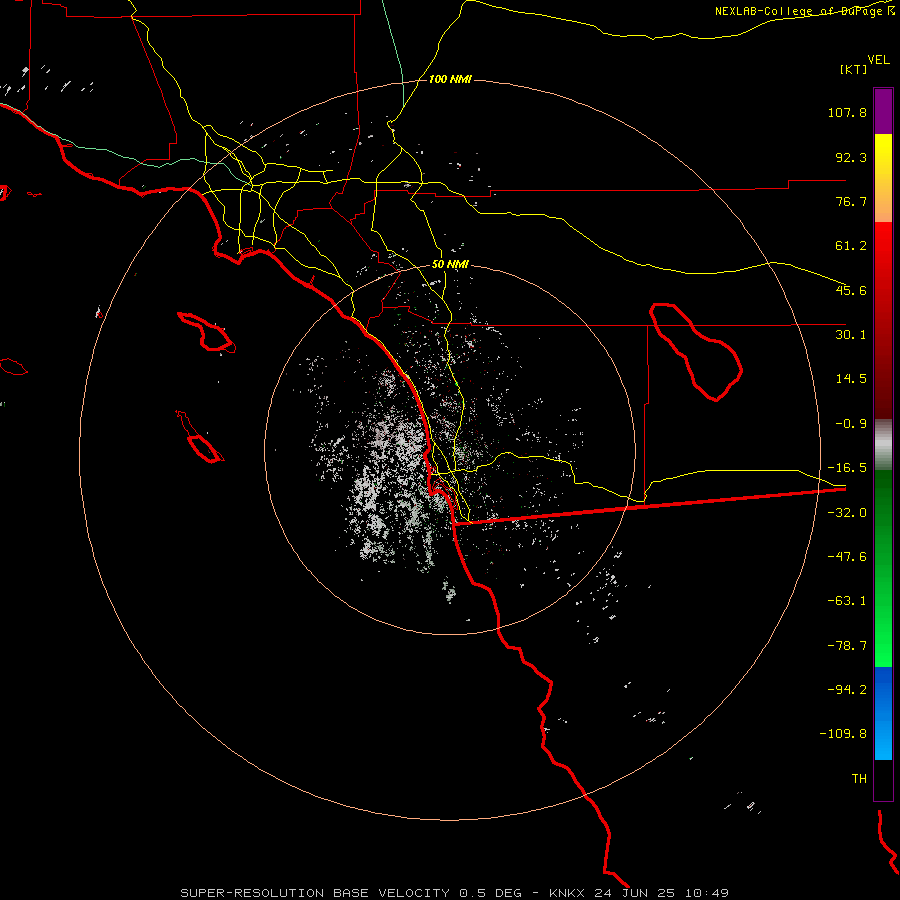Click the -32.0 velocity scale value

tap(847, 513)
